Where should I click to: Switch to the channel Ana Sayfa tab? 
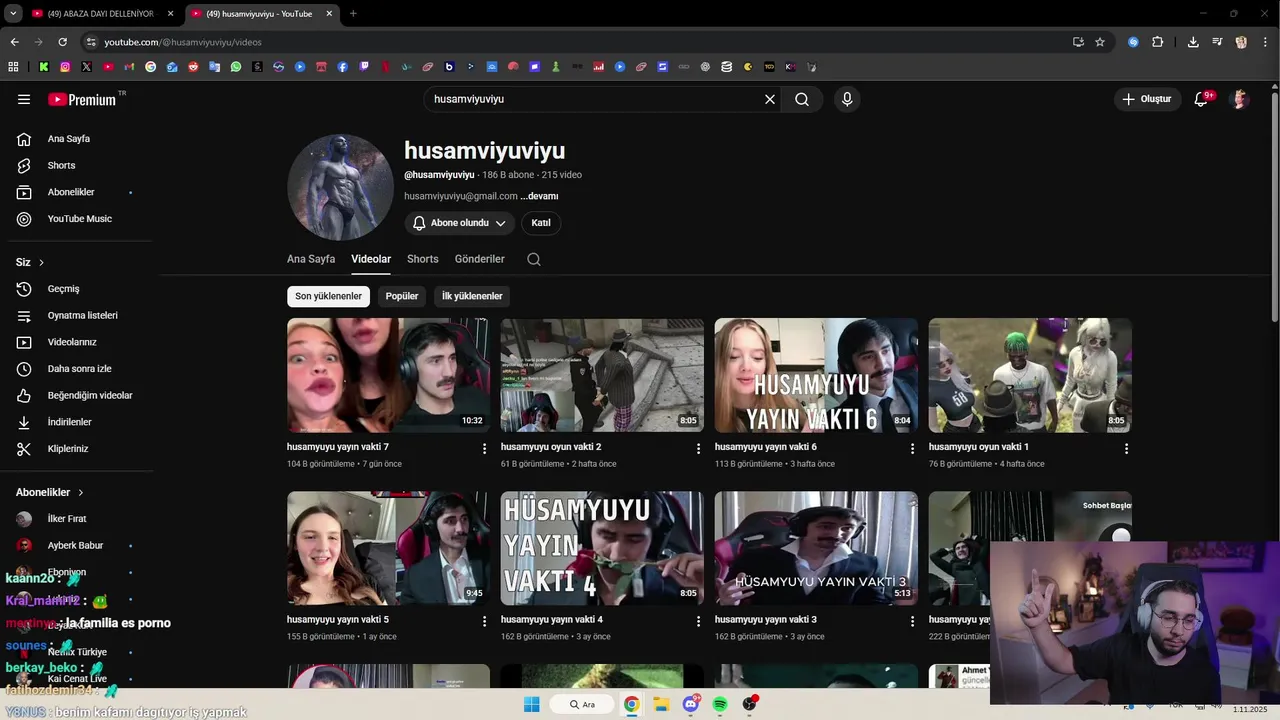pos(311,259)
